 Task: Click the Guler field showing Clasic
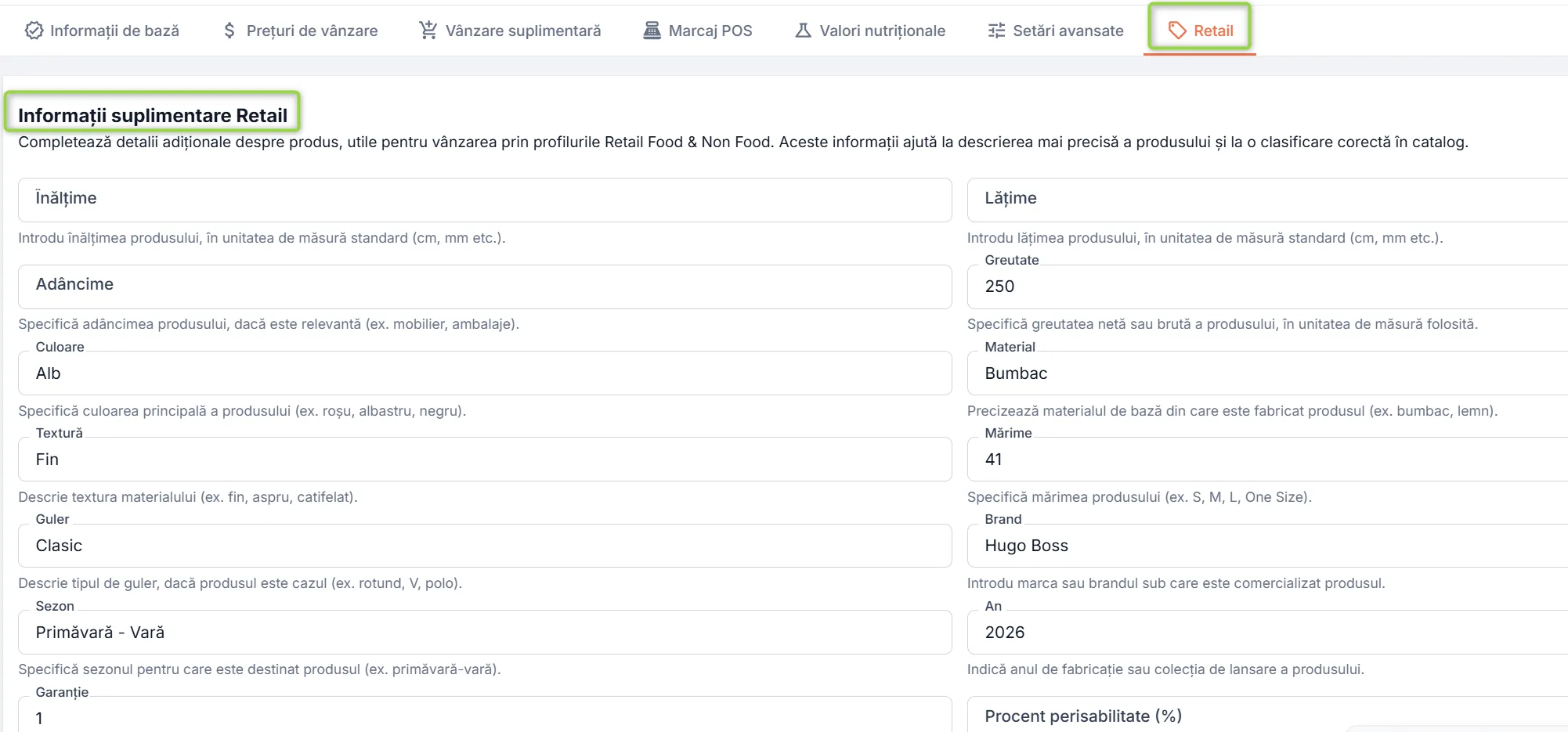pyautogui.click(x=485, y=546)
